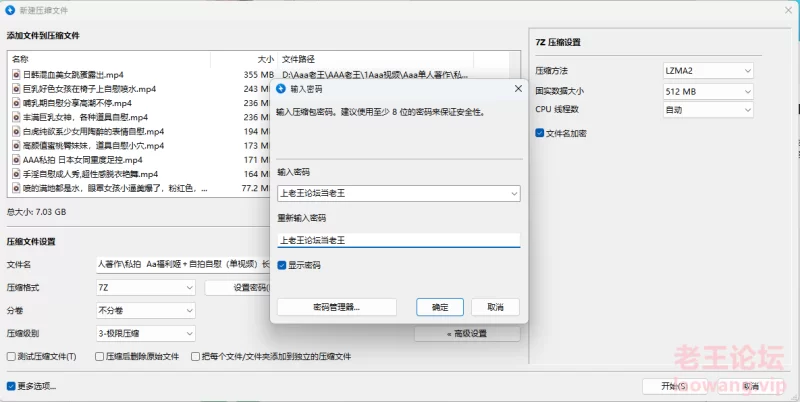This screenshot has height=402, width=800.
Task: Enable 测试压缩文件(T) option
Action: (x=11, y=357)
